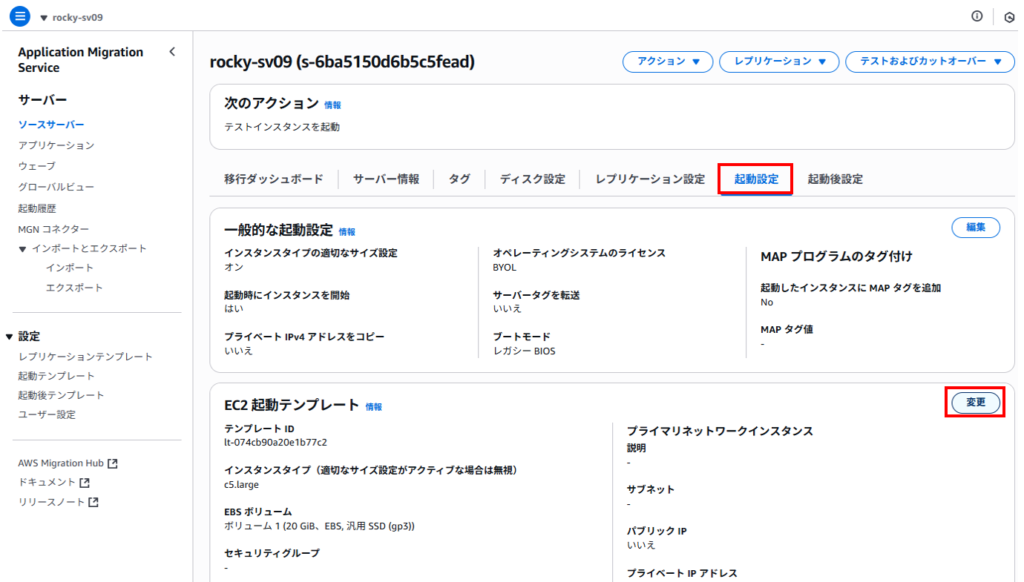Switch to the 移行ダッシュボード tab

click(274, 179)
